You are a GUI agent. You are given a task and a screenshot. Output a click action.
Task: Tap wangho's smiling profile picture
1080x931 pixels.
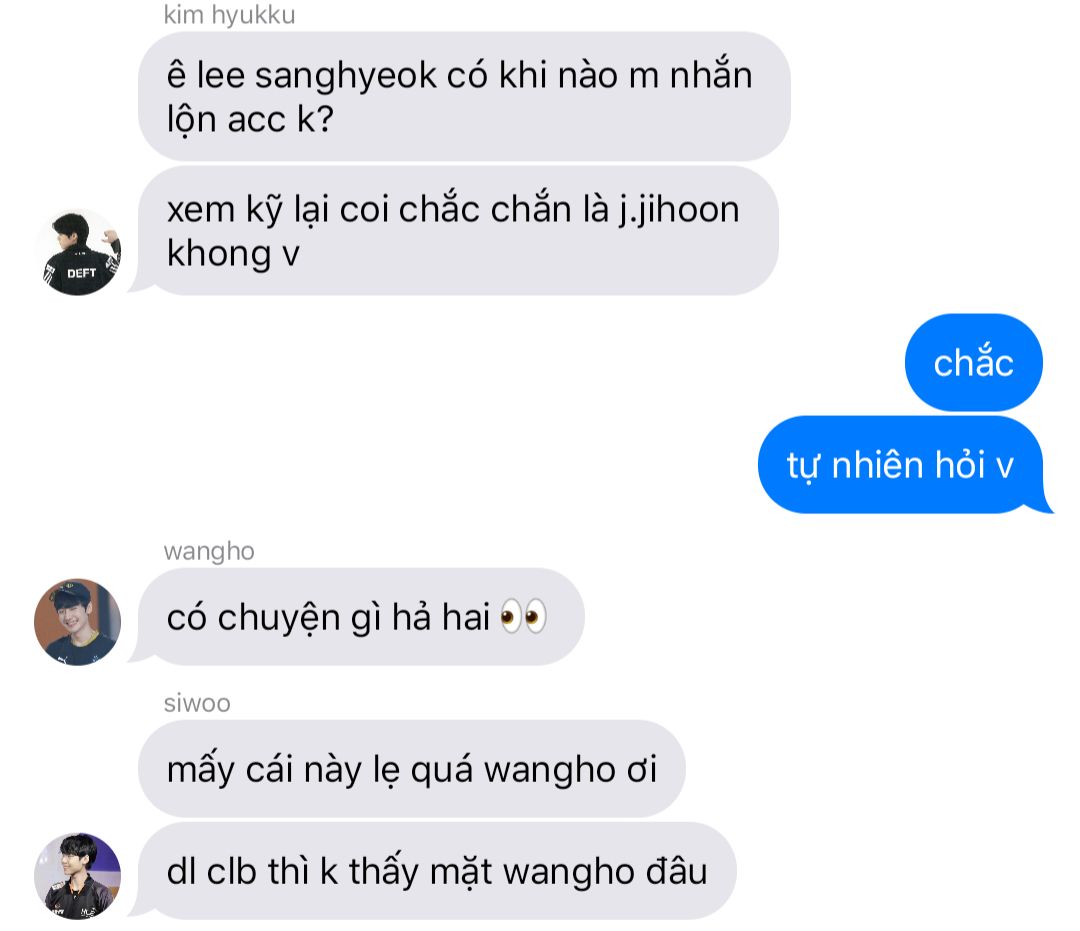(x=78, y=622)
